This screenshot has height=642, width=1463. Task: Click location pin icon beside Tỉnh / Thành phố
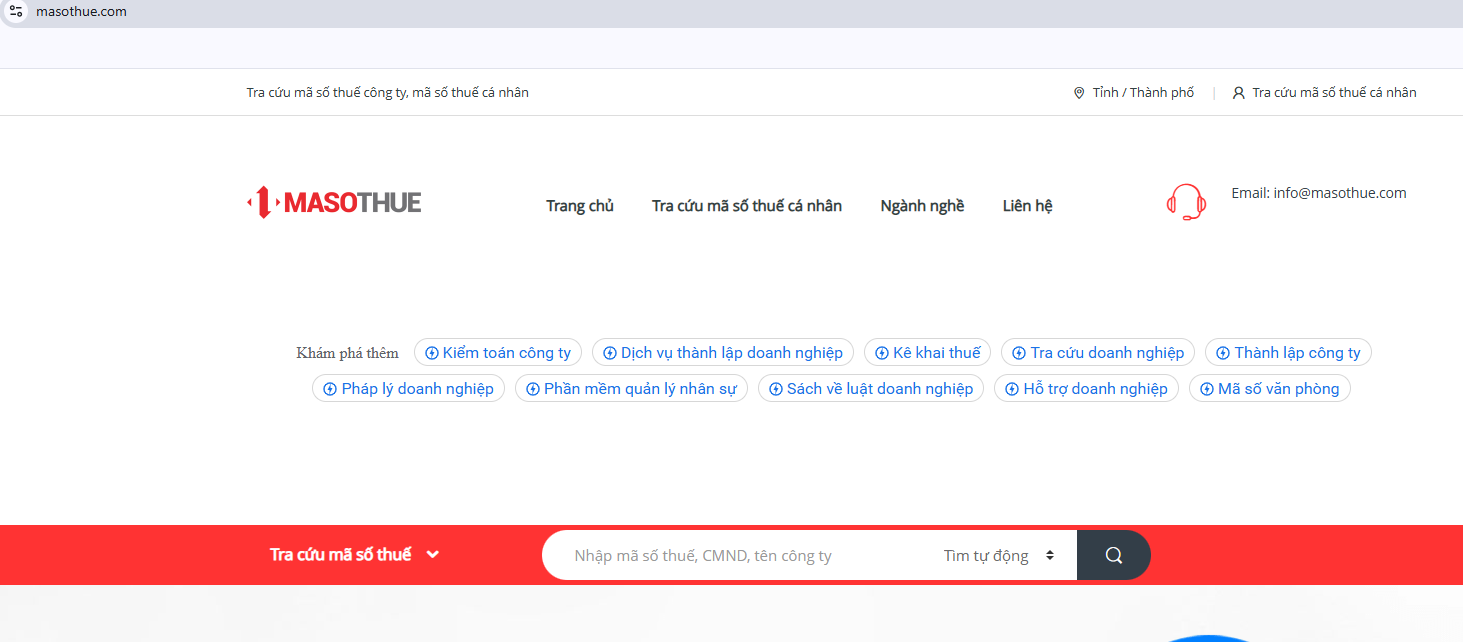pyautogui.click(x=1079, y=93)
